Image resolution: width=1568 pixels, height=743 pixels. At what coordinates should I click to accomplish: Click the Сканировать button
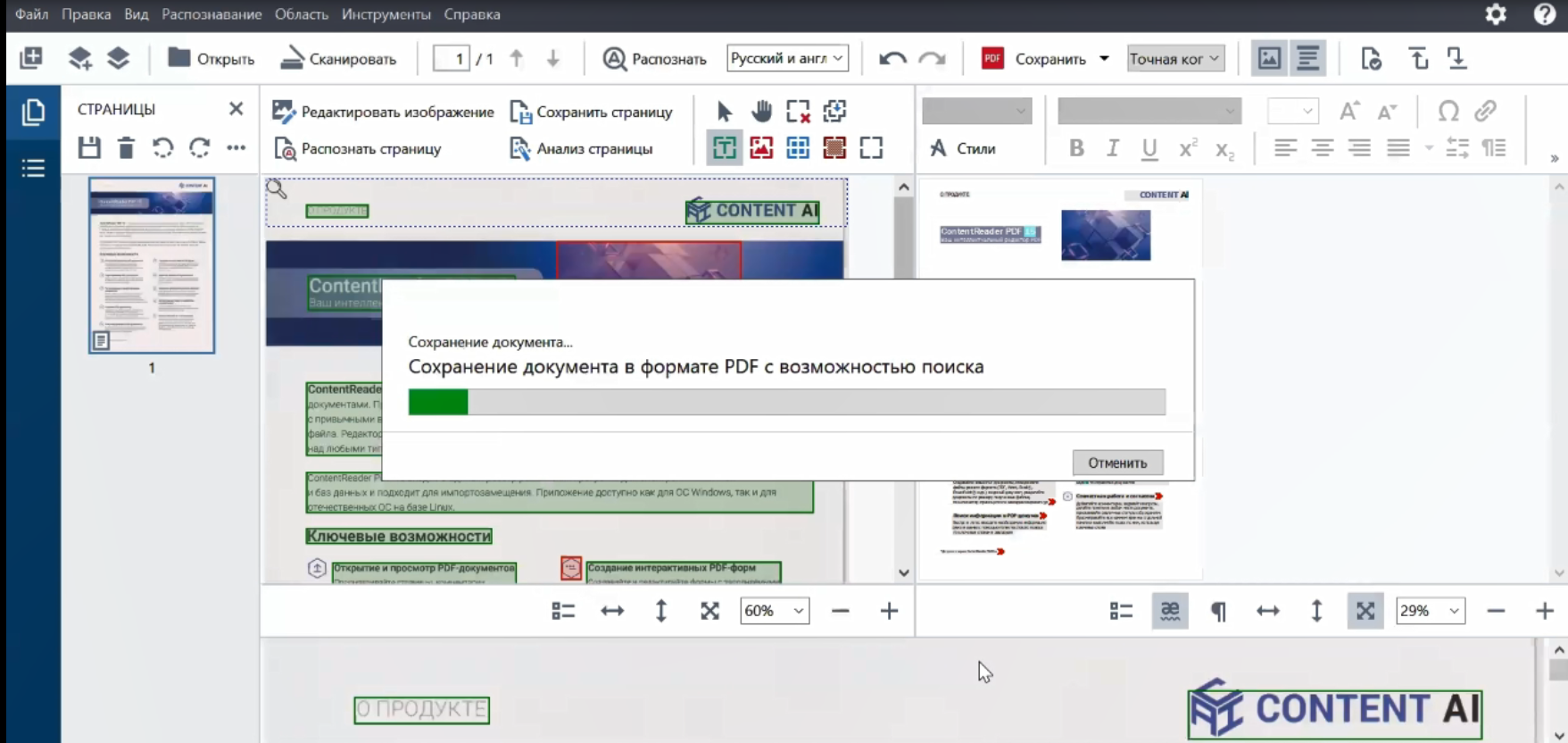(338, 59)
